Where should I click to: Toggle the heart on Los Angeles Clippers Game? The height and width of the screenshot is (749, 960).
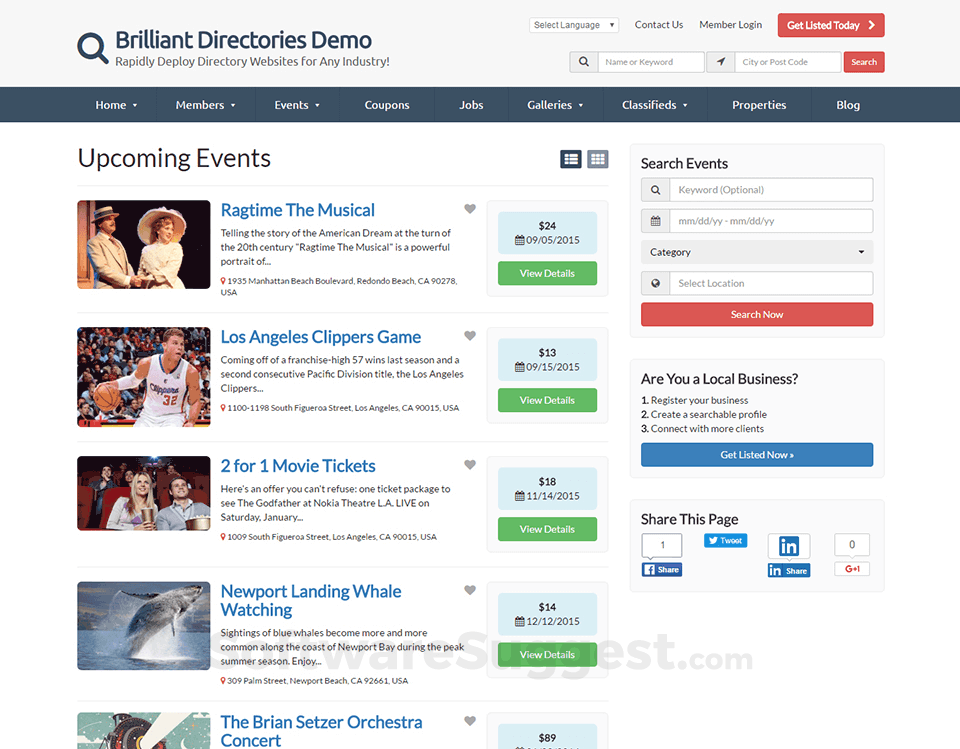pyautogui.click(x=470, y=335)
